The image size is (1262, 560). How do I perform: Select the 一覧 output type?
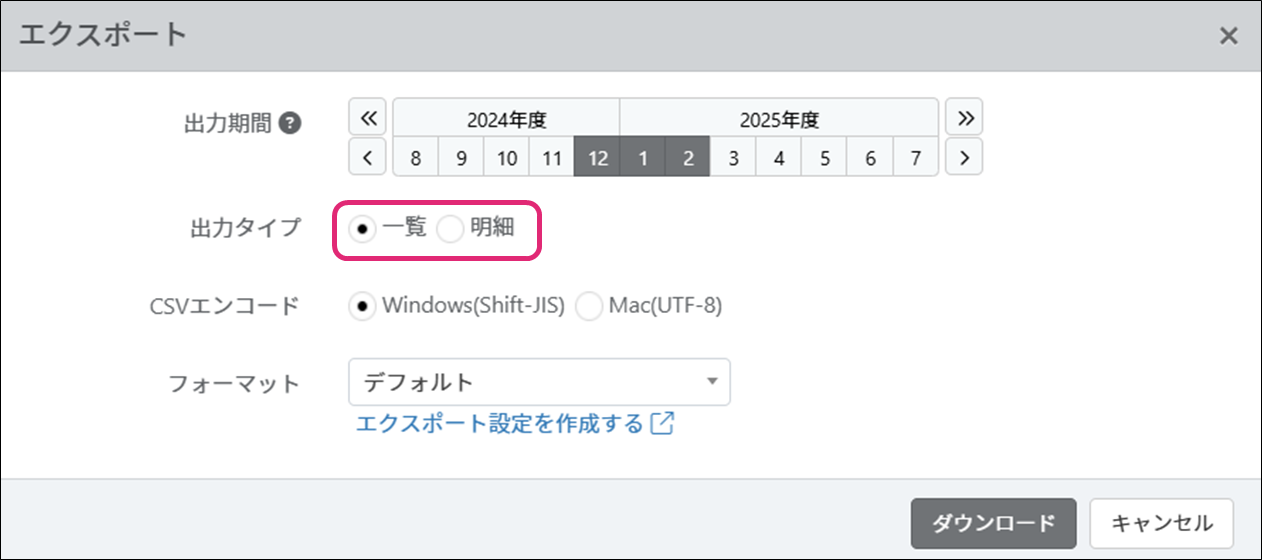362,228
